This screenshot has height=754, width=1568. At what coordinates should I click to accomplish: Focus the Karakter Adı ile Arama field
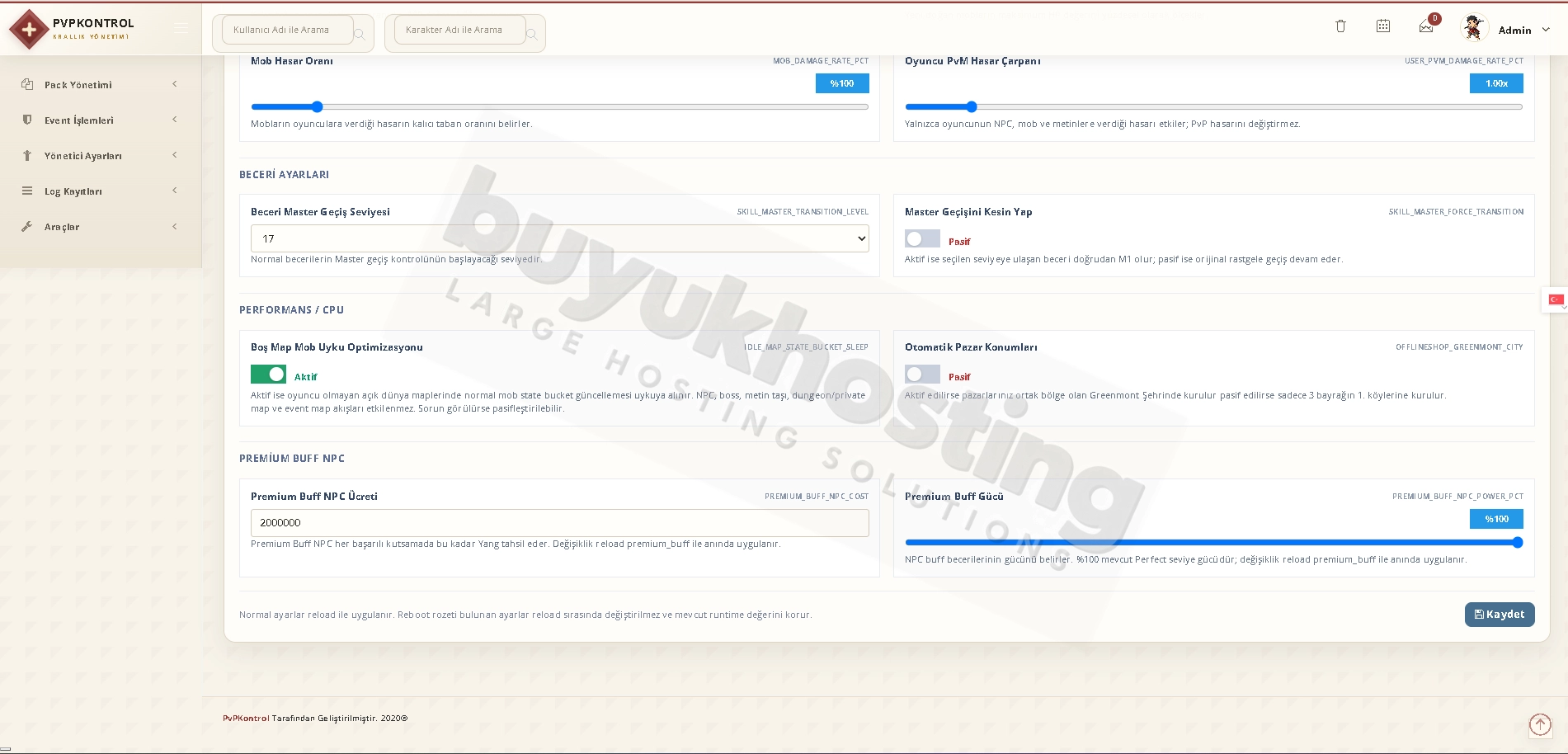tap(460, 30)
